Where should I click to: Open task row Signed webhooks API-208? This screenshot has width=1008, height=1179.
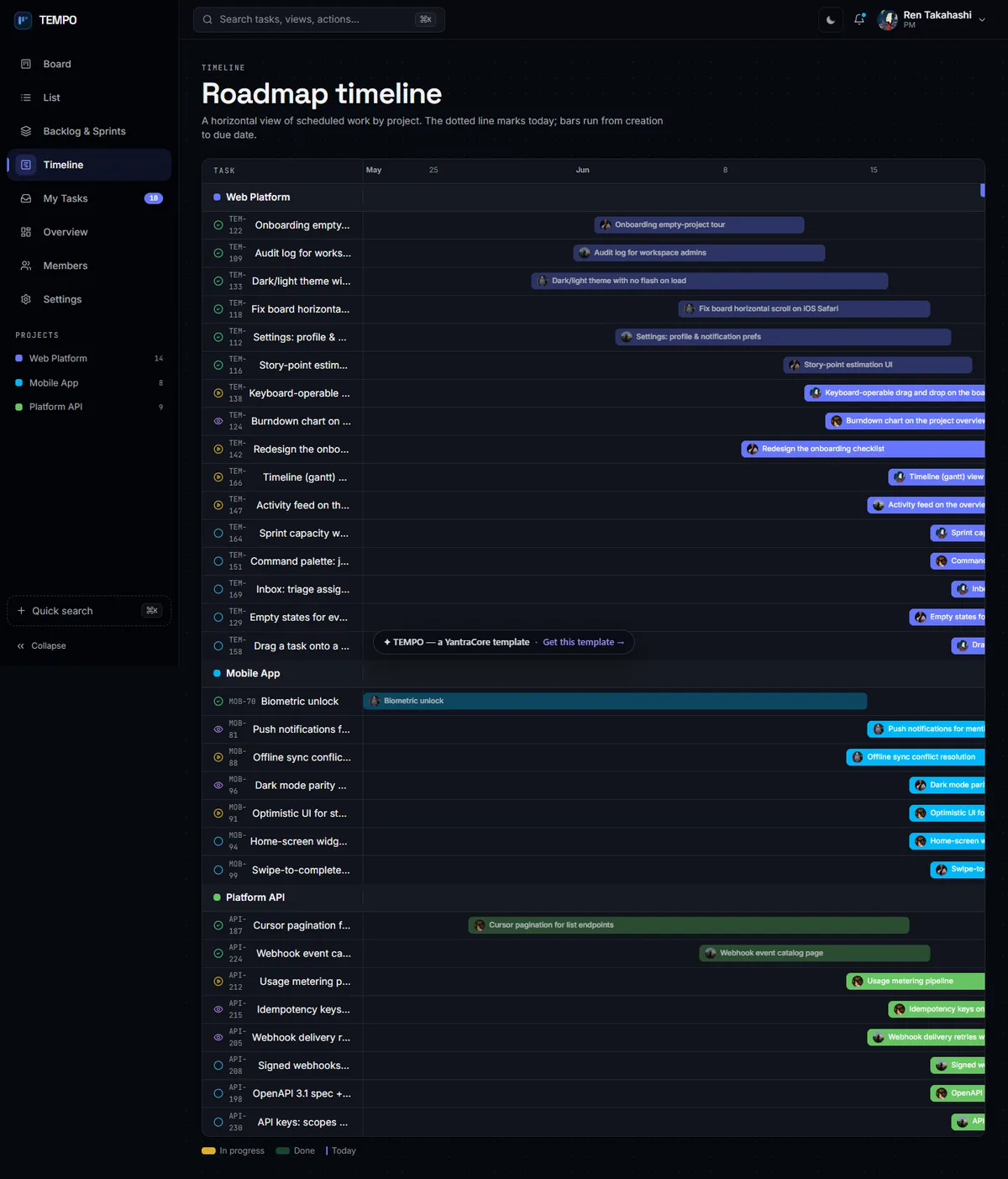click(282, 1066)
